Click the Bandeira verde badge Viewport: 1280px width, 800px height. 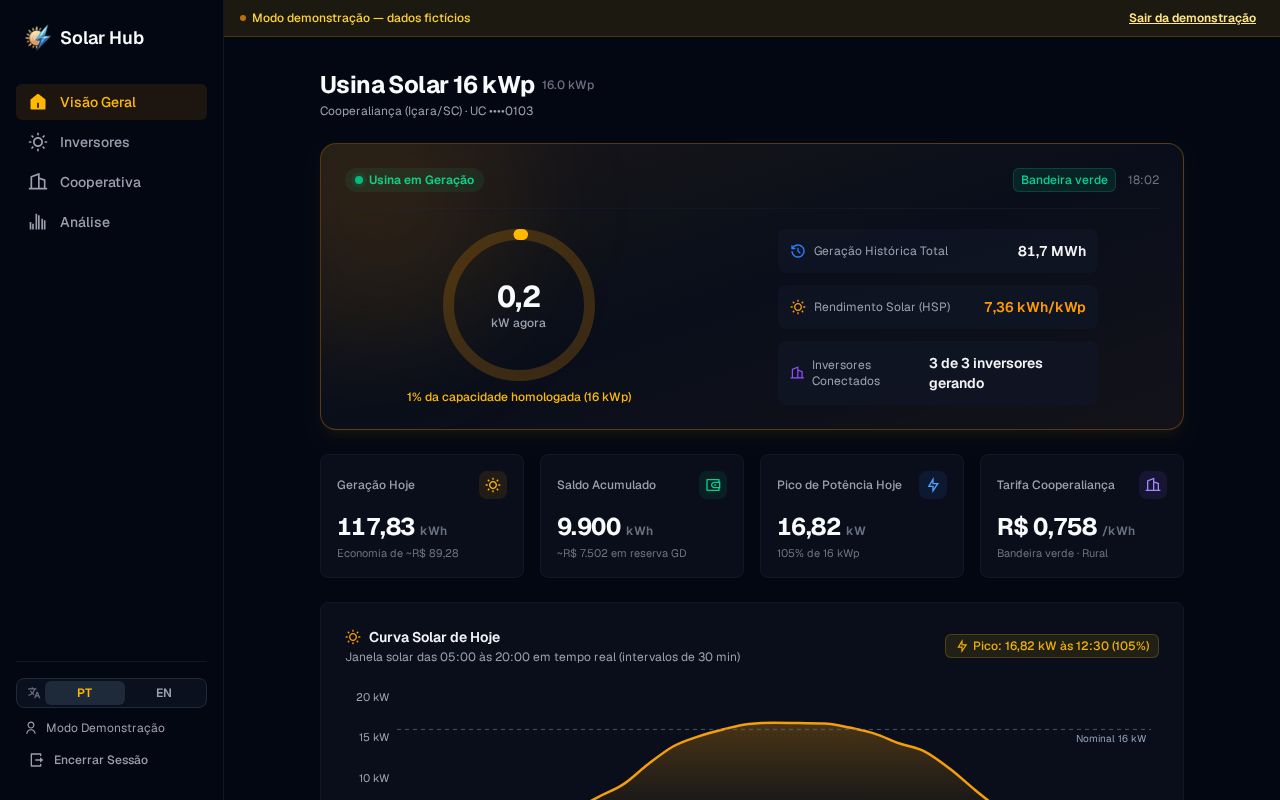1064,180
